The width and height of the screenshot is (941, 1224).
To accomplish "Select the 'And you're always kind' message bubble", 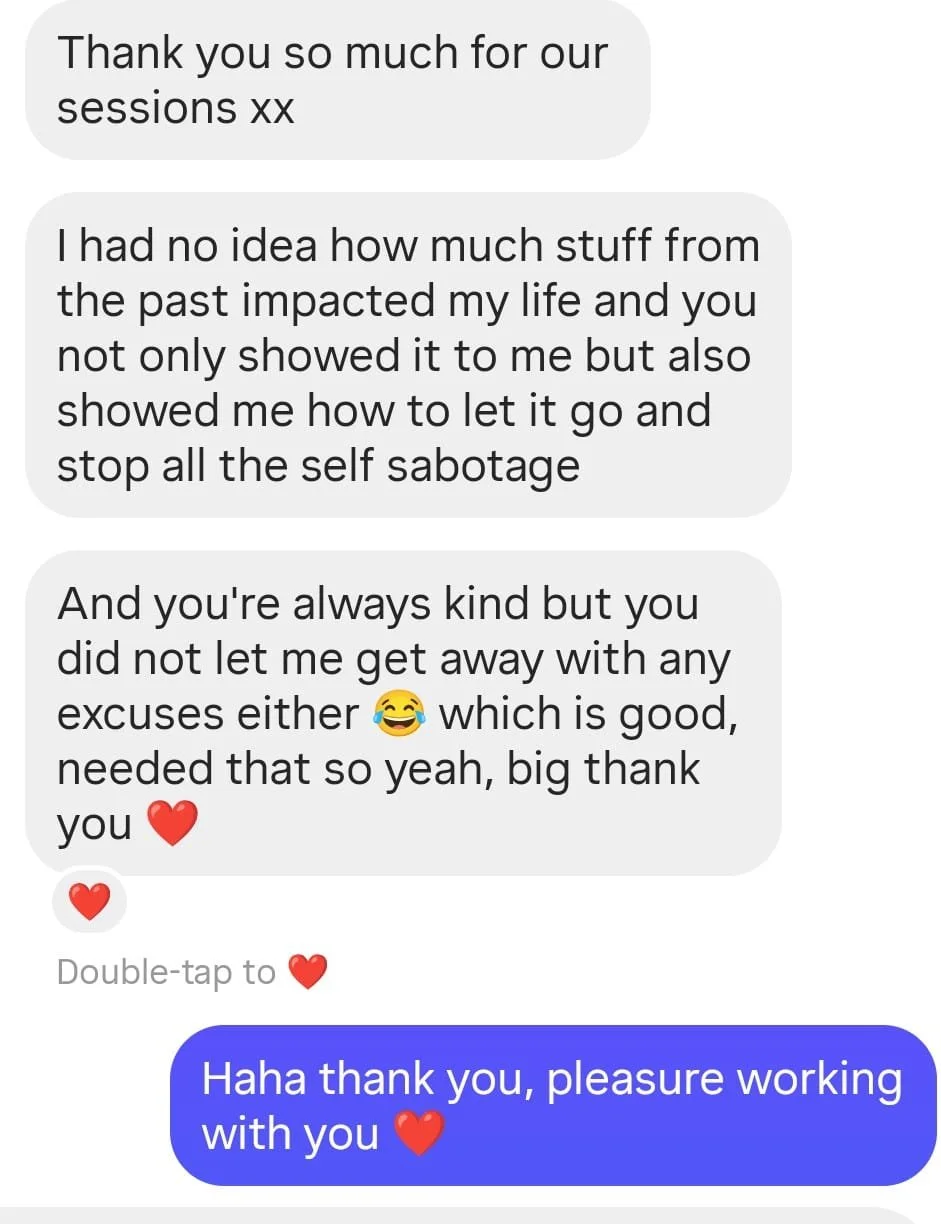I will coord(403,713).
